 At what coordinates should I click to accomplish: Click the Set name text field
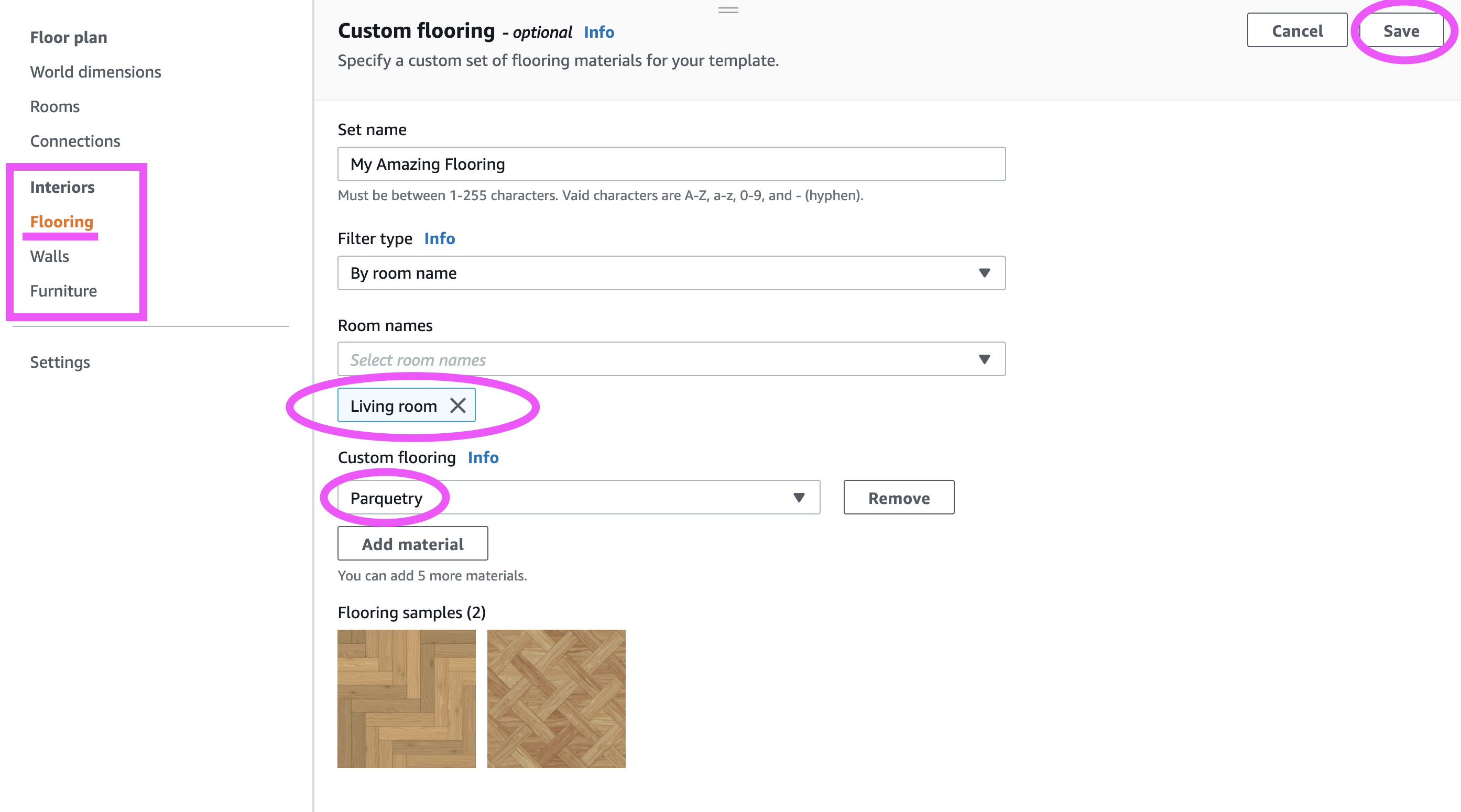(671, 164)
